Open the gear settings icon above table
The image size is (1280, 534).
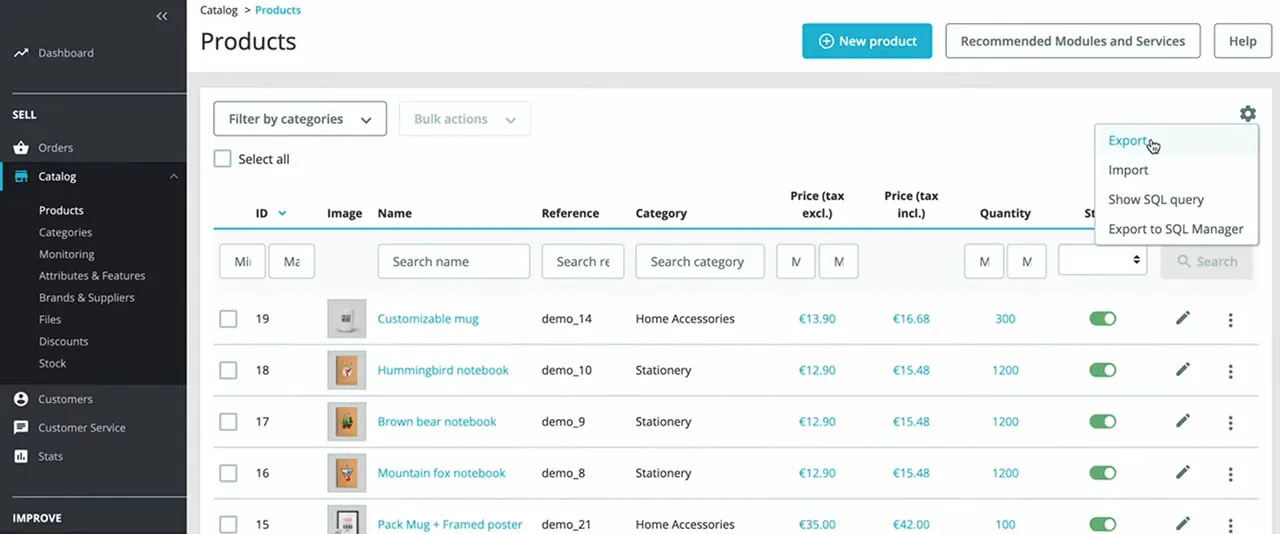[1247, 114]
